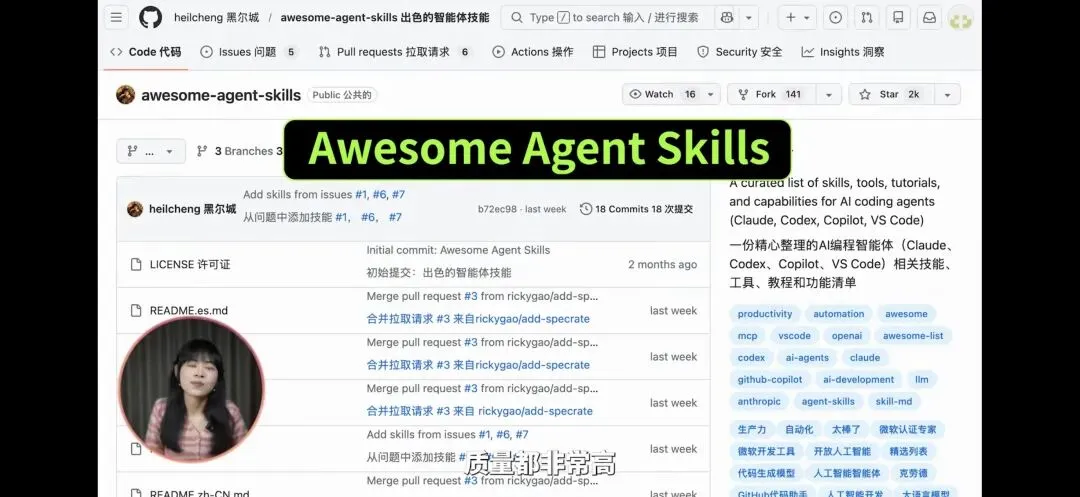Open the pull requests icon in header
The height and width of the screenshot is (497, 1080).
(x=867, y=17)
